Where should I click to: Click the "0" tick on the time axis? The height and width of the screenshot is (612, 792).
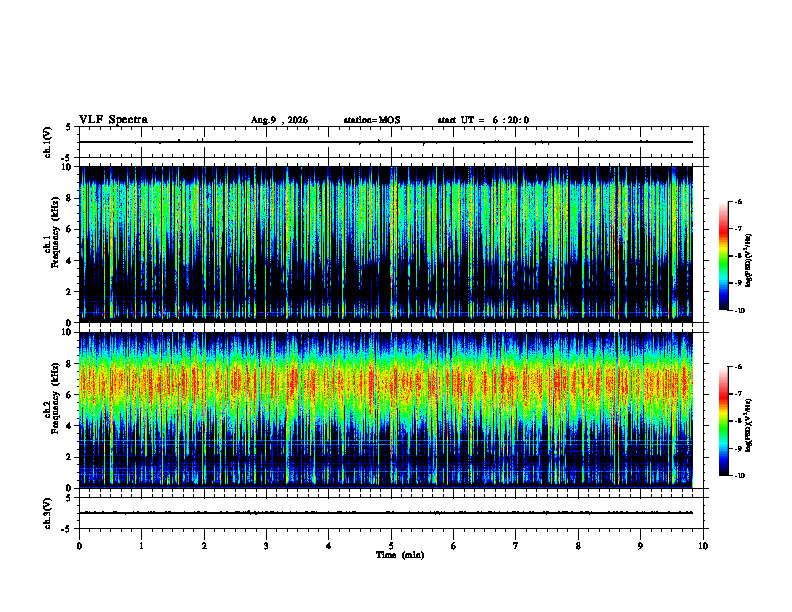(x=79, y=546)
